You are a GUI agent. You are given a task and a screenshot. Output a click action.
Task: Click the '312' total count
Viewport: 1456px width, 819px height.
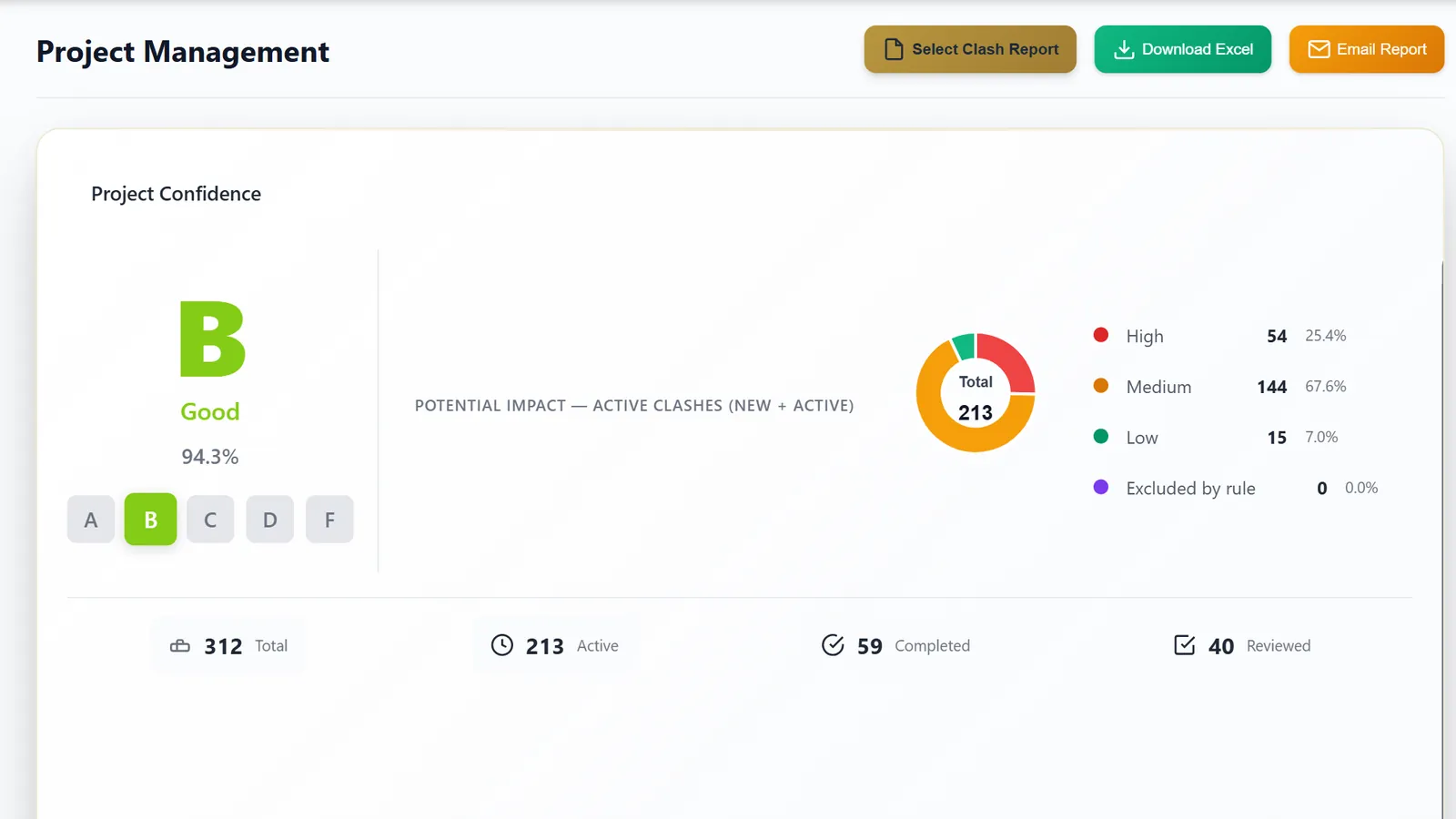click(223, 646)
